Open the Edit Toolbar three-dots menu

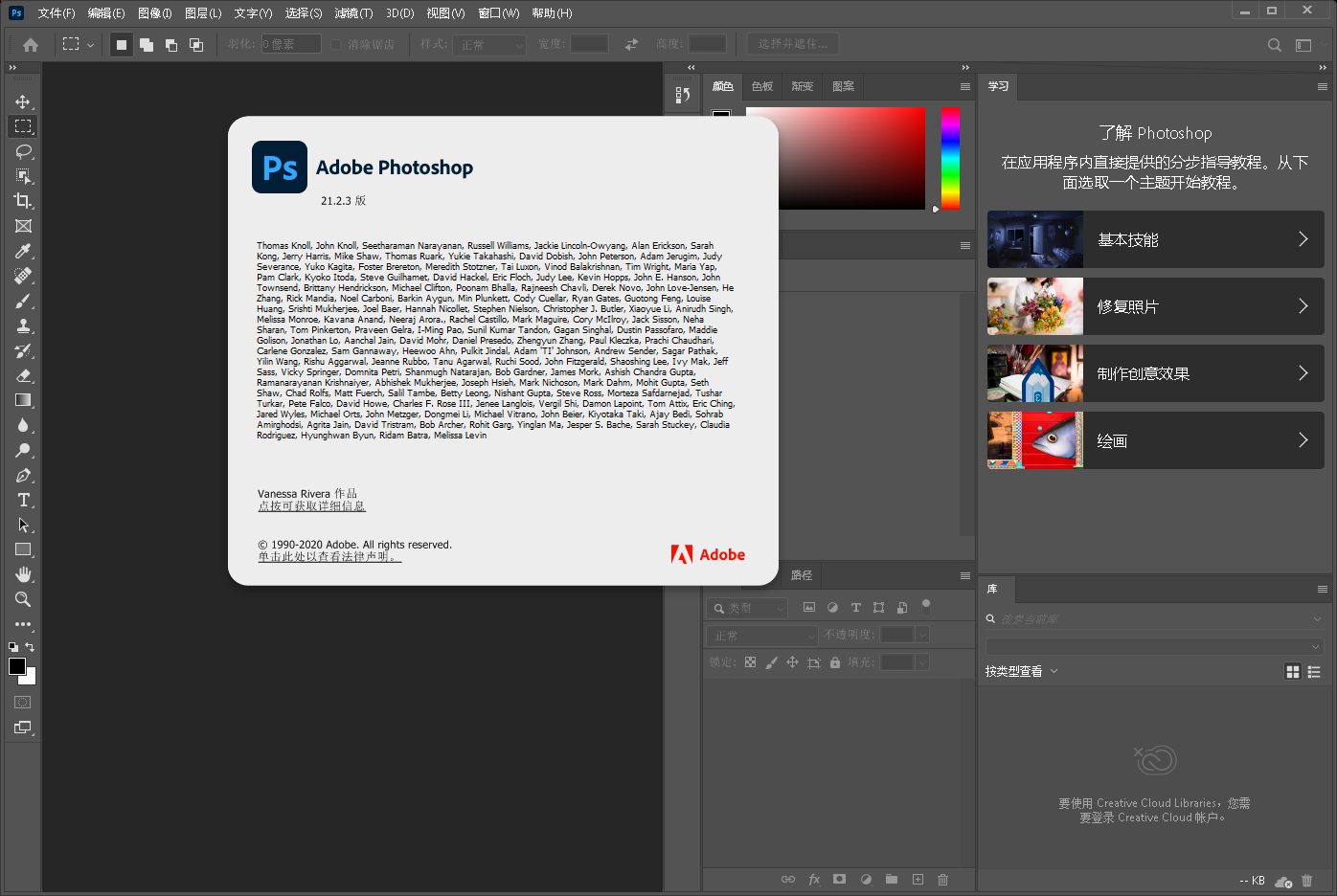(23, 624)
